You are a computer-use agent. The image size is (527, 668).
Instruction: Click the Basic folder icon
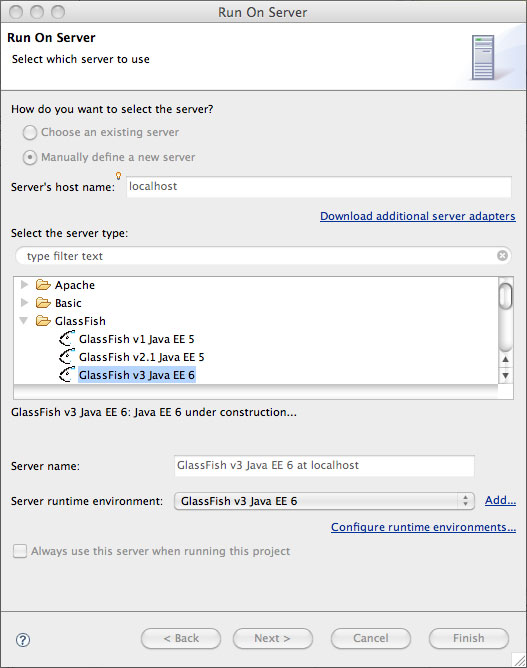[x=43, y=302]
